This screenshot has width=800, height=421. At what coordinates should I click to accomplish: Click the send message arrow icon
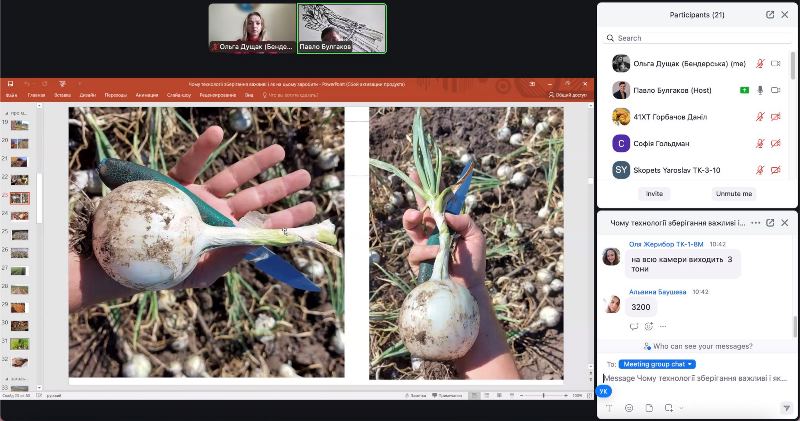[x=786, y=408]
